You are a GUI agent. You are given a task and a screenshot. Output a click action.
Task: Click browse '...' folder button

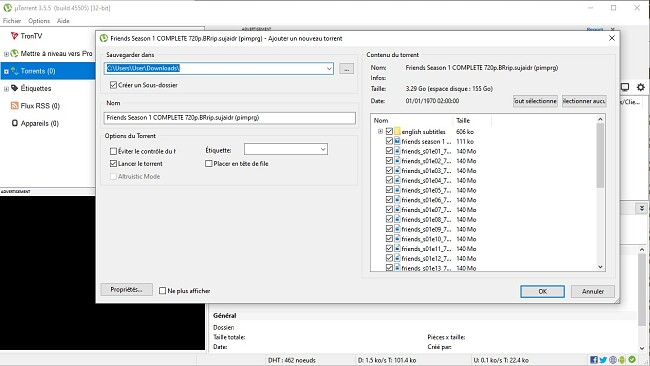[347, 69]
